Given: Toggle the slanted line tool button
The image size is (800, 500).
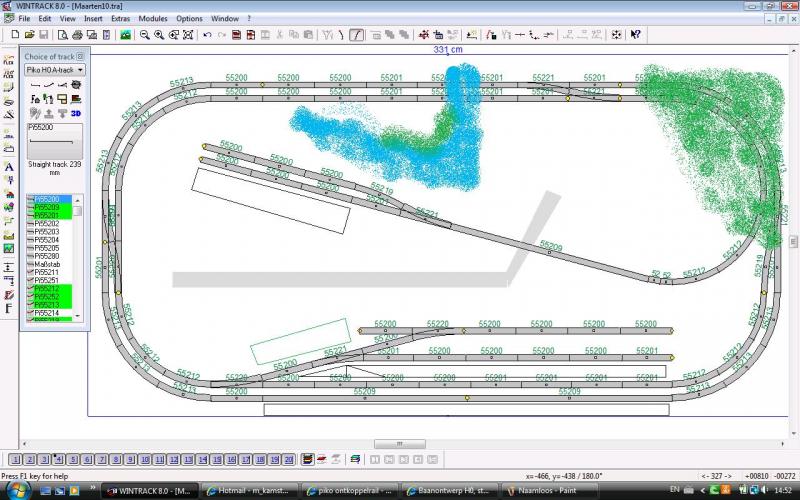Looking at the screenshot, I should (357, 35).
